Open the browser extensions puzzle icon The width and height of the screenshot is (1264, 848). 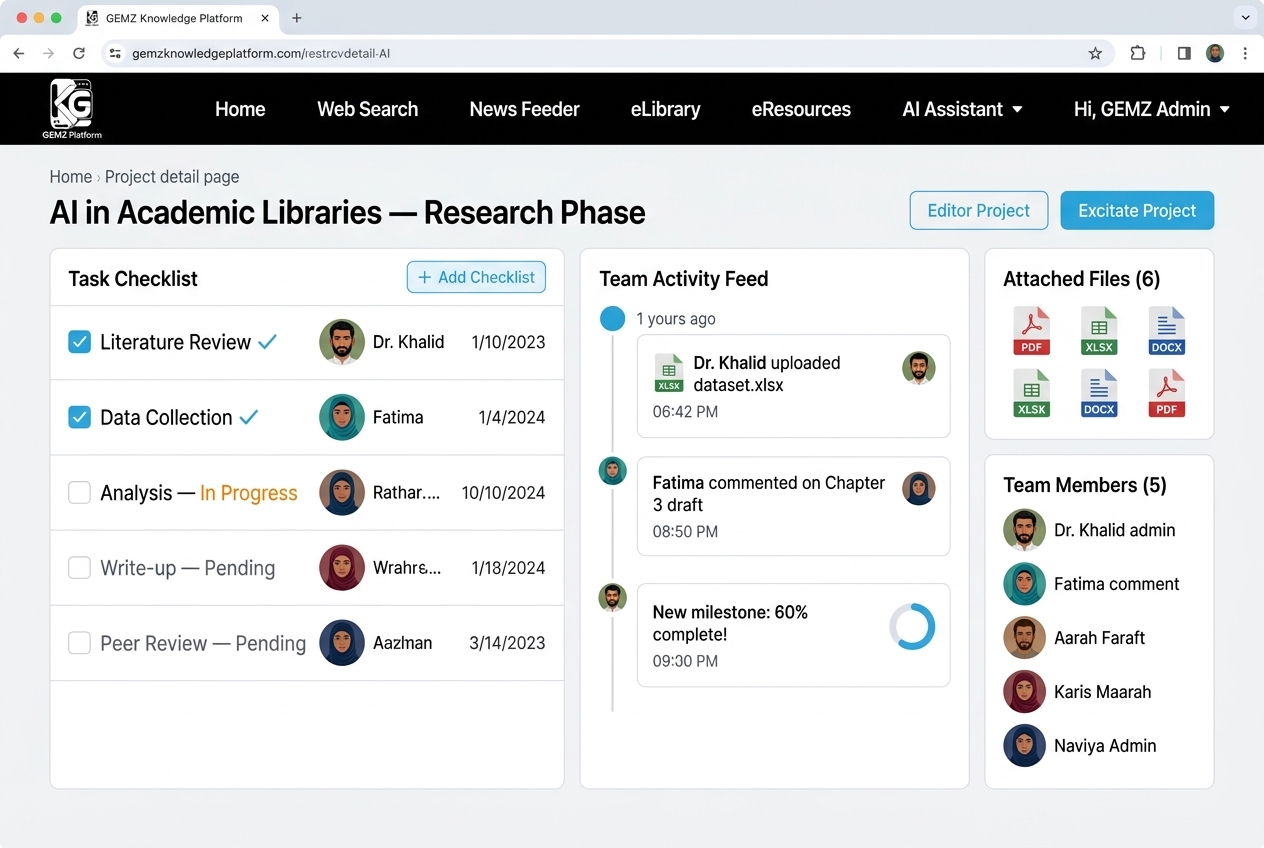[x=1138, y=53]
